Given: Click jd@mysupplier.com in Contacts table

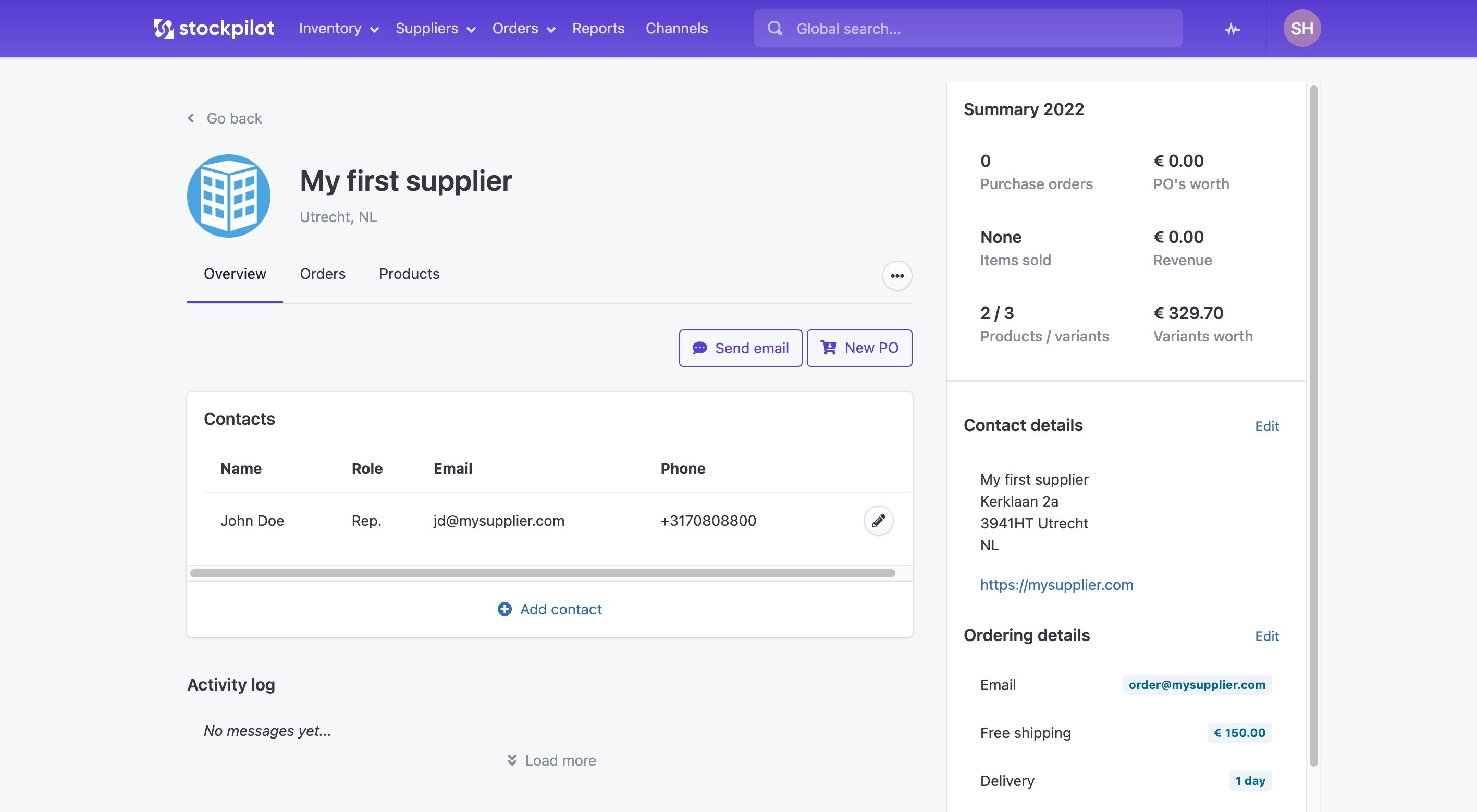Looking at the screenshot, I should click(499, 521).
